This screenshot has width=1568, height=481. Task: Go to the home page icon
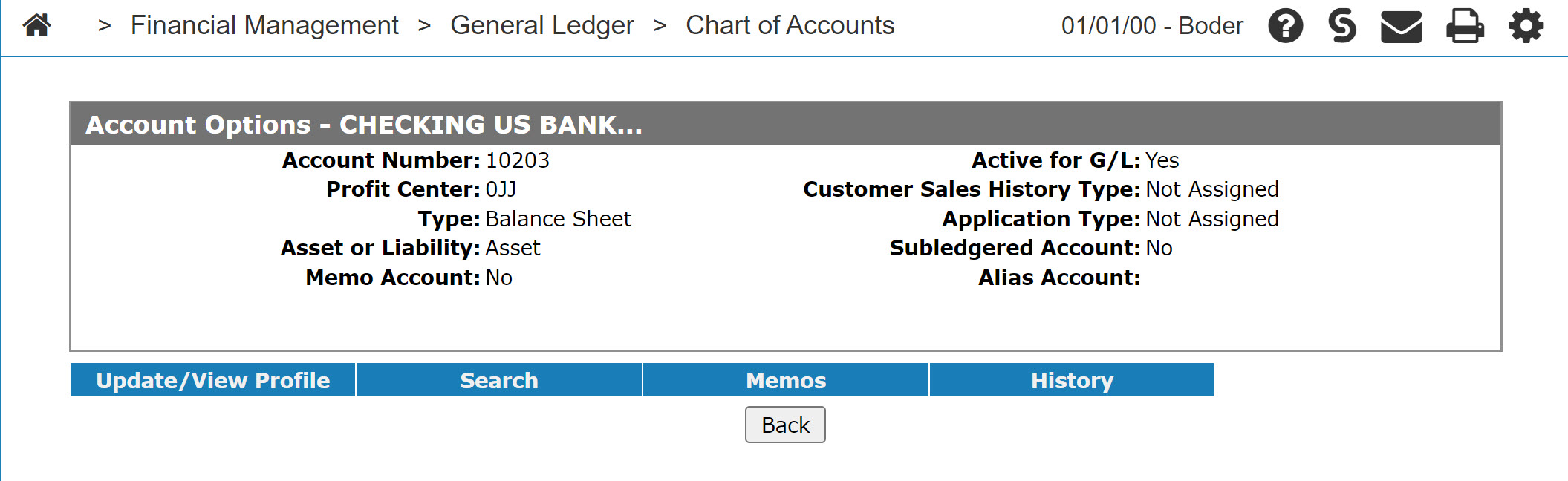click(36, 25)
